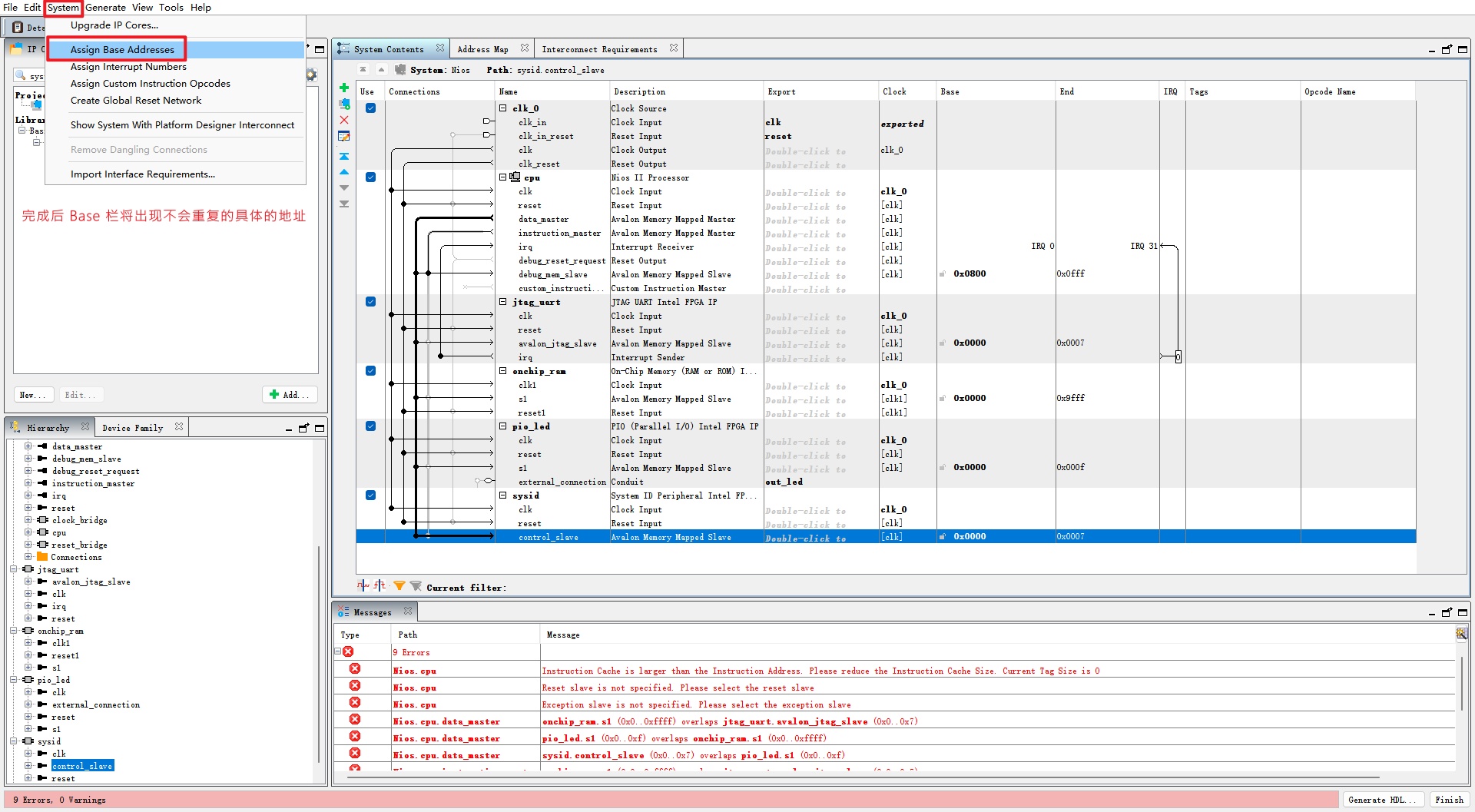1475x812 pixels.
Task: Click the New... button in IP Catalog
Action: pyautogui.click(x=33, y=395)
